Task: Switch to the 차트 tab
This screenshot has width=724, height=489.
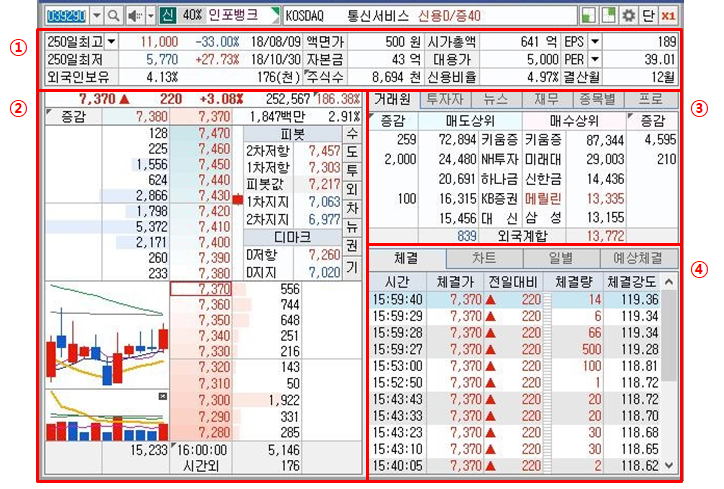Action: (484, 258)
